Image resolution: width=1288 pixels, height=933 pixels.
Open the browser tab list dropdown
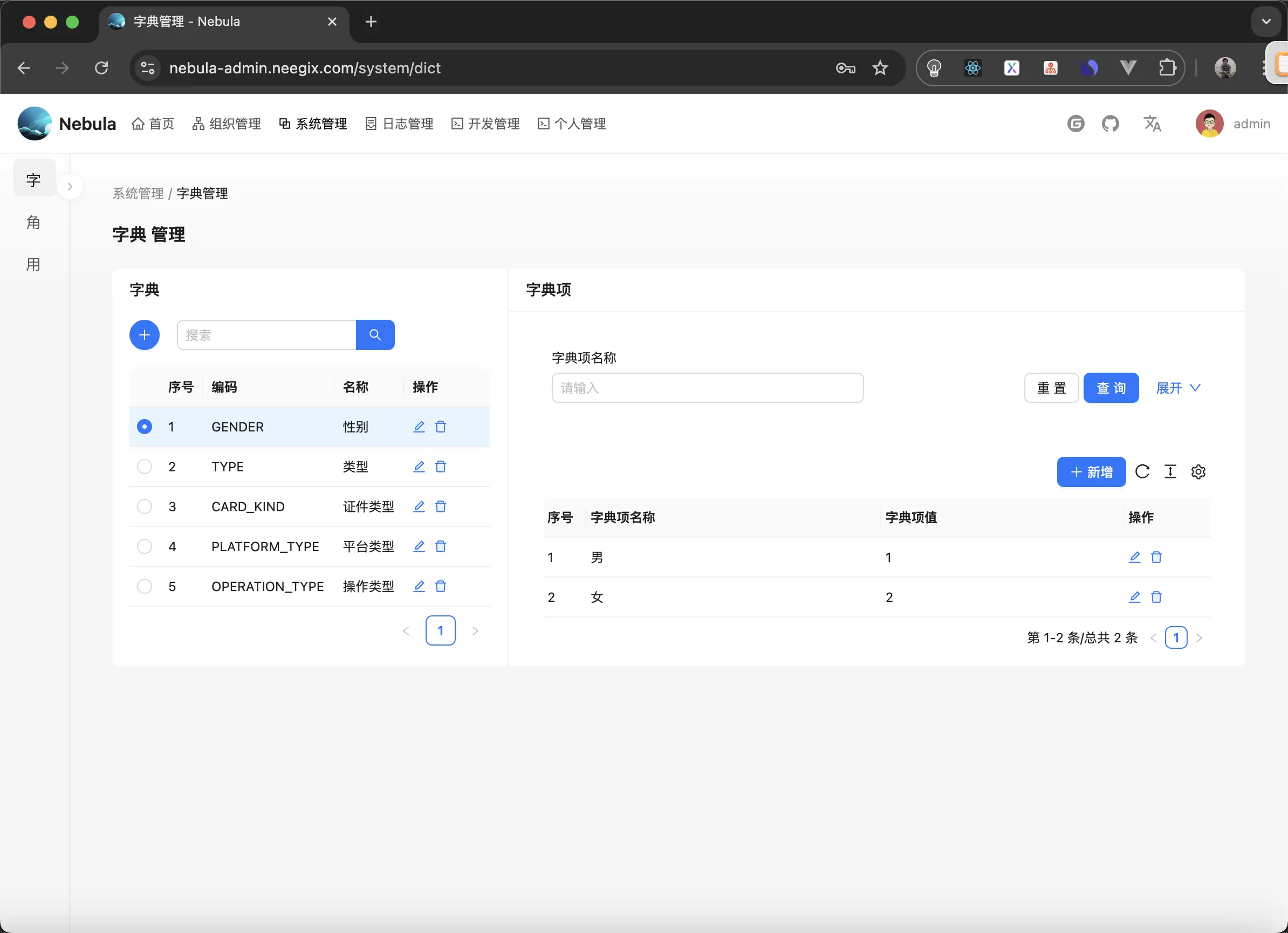coord(1266,22)
